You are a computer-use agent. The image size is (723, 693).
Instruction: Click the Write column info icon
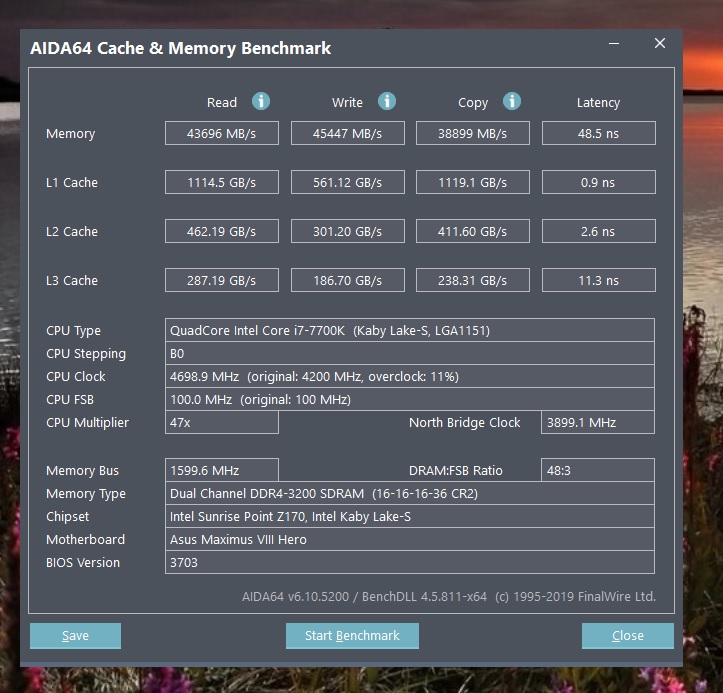pos(386,101)
